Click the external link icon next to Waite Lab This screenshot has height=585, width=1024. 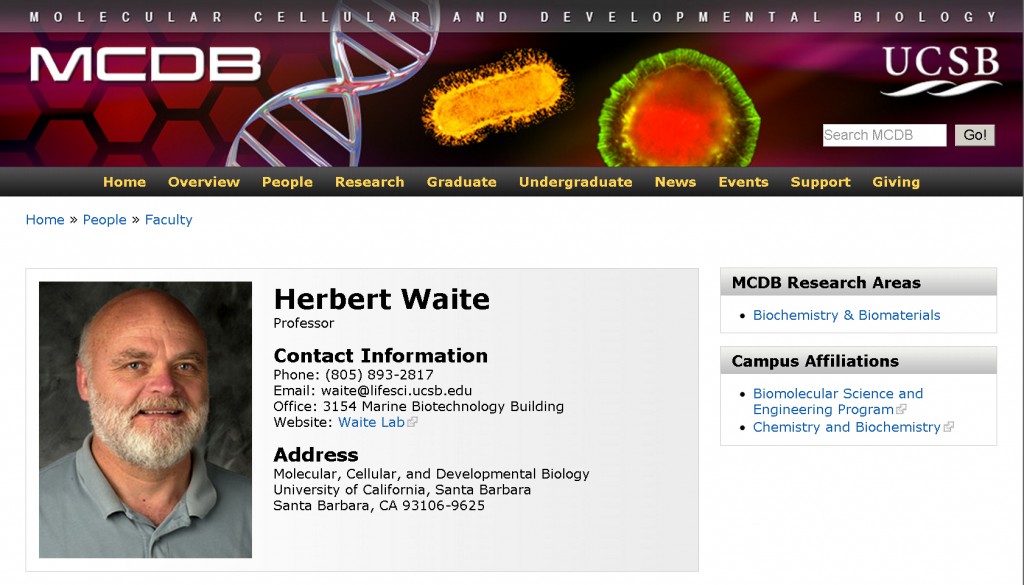click(412, 422)
